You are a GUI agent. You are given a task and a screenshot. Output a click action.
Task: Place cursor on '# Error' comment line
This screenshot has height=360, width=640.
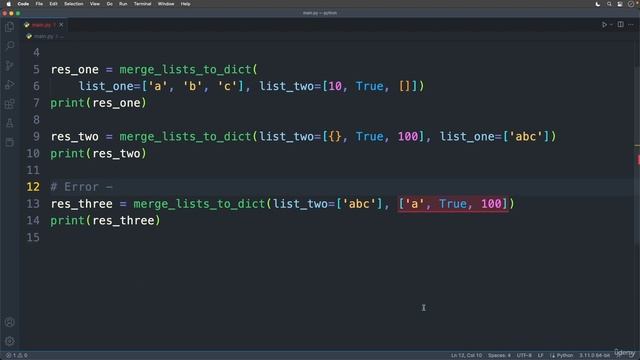81,187
